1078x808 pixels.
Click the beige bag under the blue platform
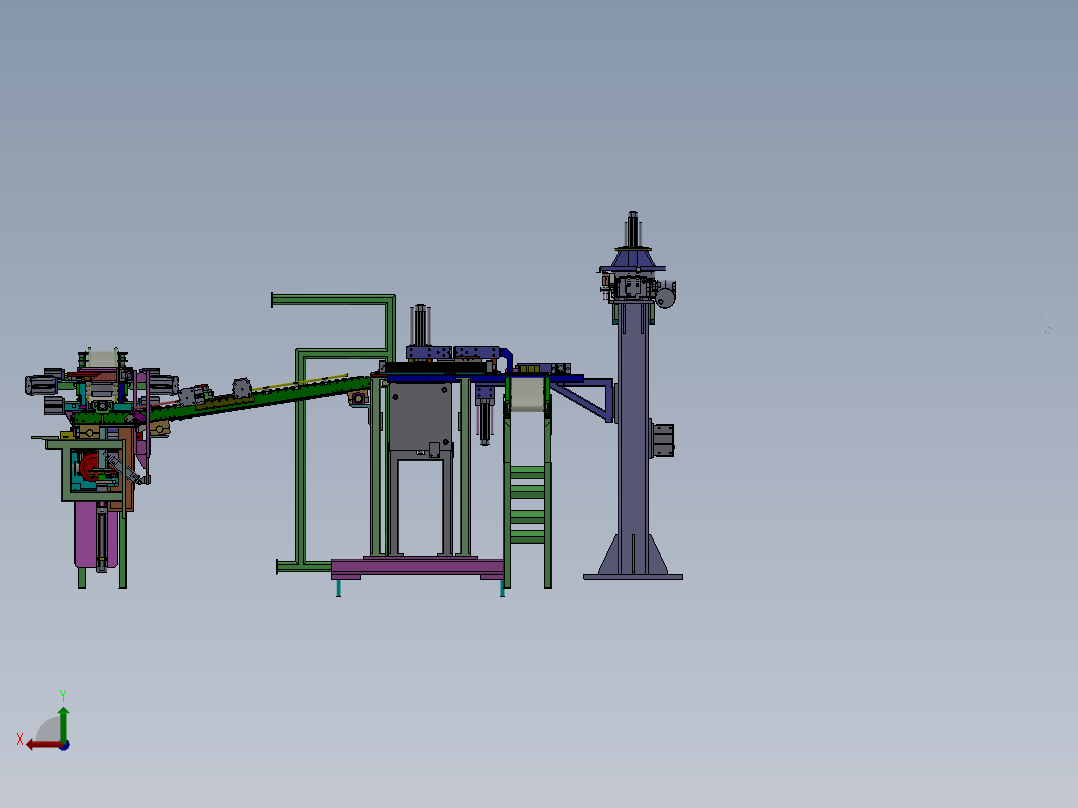click(x=527, y=393)
